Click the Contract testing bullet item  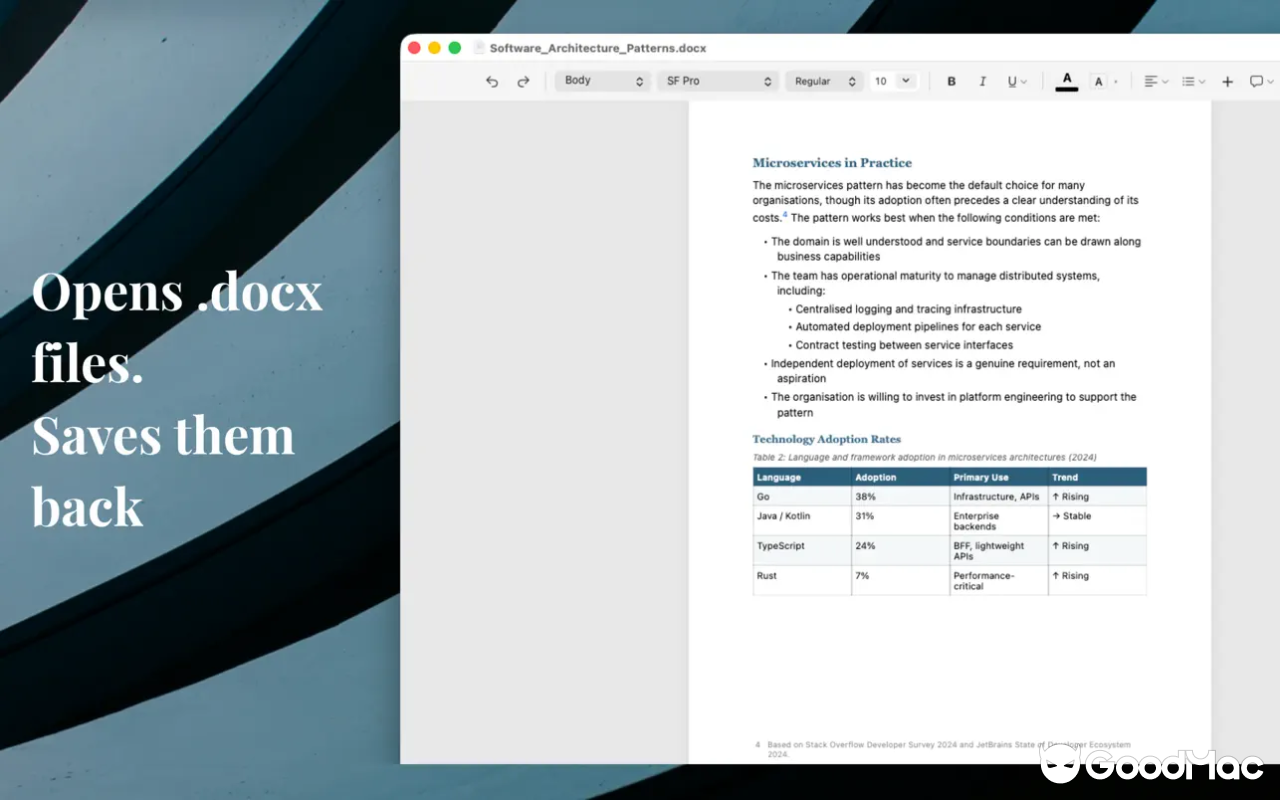901,345
